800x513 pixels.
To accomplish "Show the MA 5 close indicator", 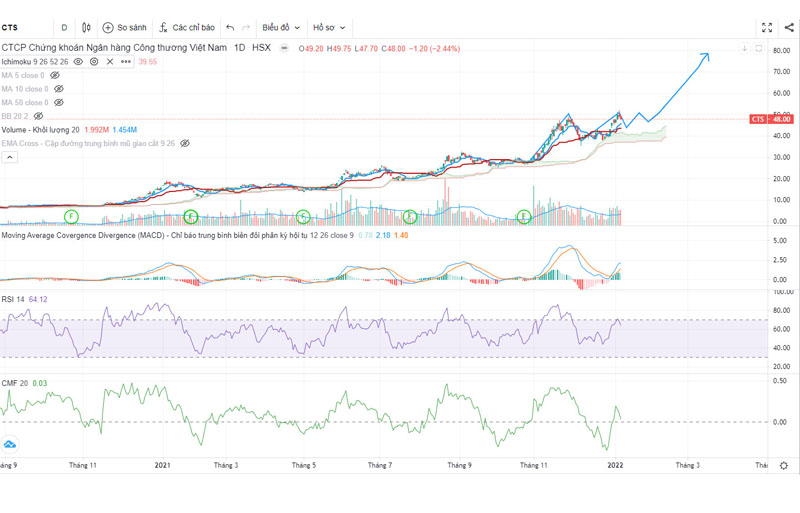I will (55, 76).
